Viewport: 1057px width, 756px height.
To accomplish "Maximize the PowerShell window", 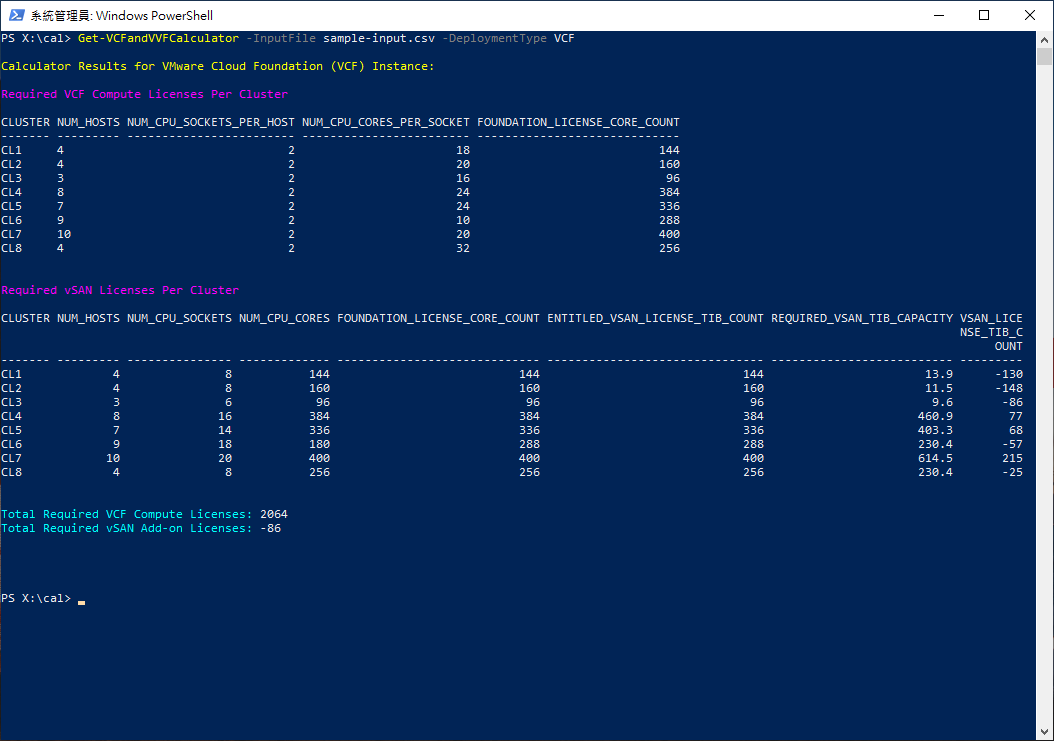I will [984, 16].
